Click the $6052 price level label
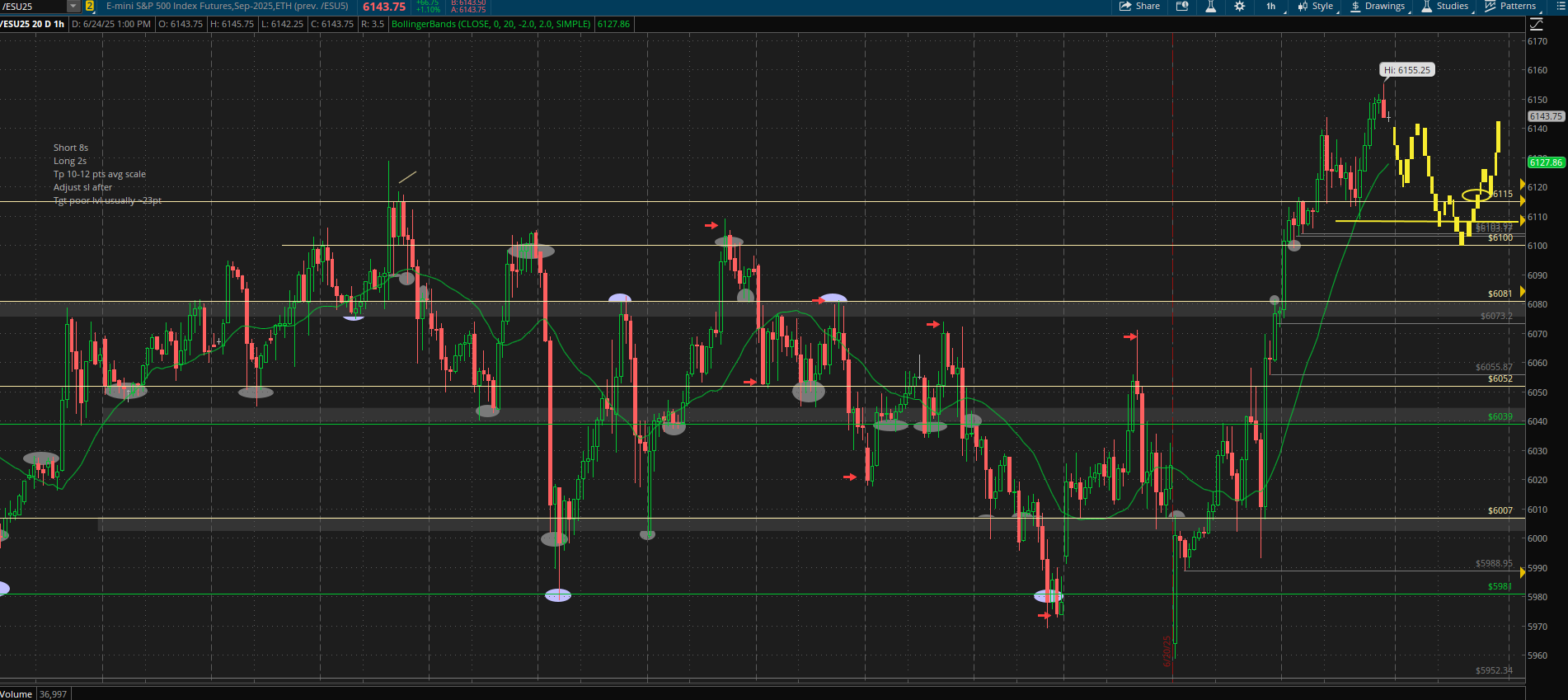Image resolution: width=1568 pixels, height=700 pixels. (1500, 378)
